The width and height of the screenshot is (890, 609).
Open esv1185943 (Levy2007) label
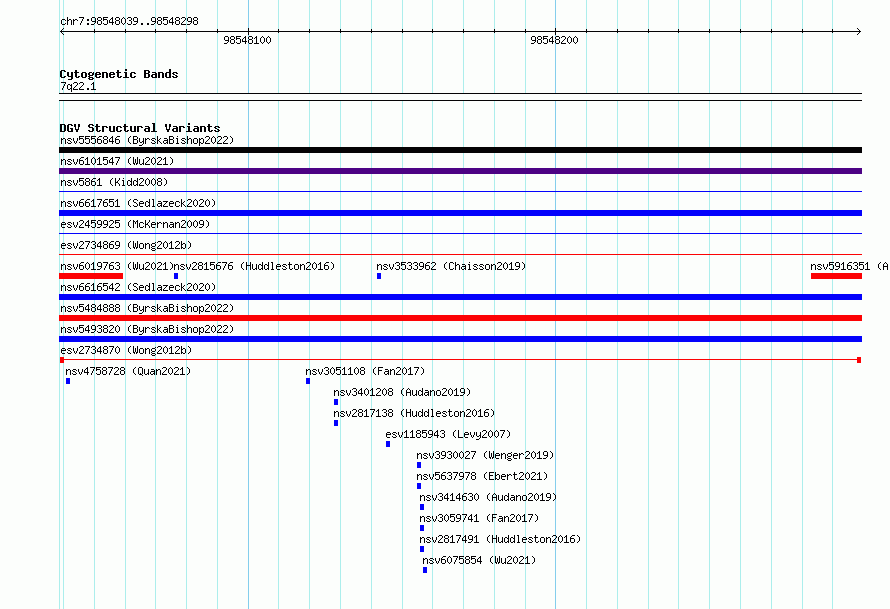(448, 434)
